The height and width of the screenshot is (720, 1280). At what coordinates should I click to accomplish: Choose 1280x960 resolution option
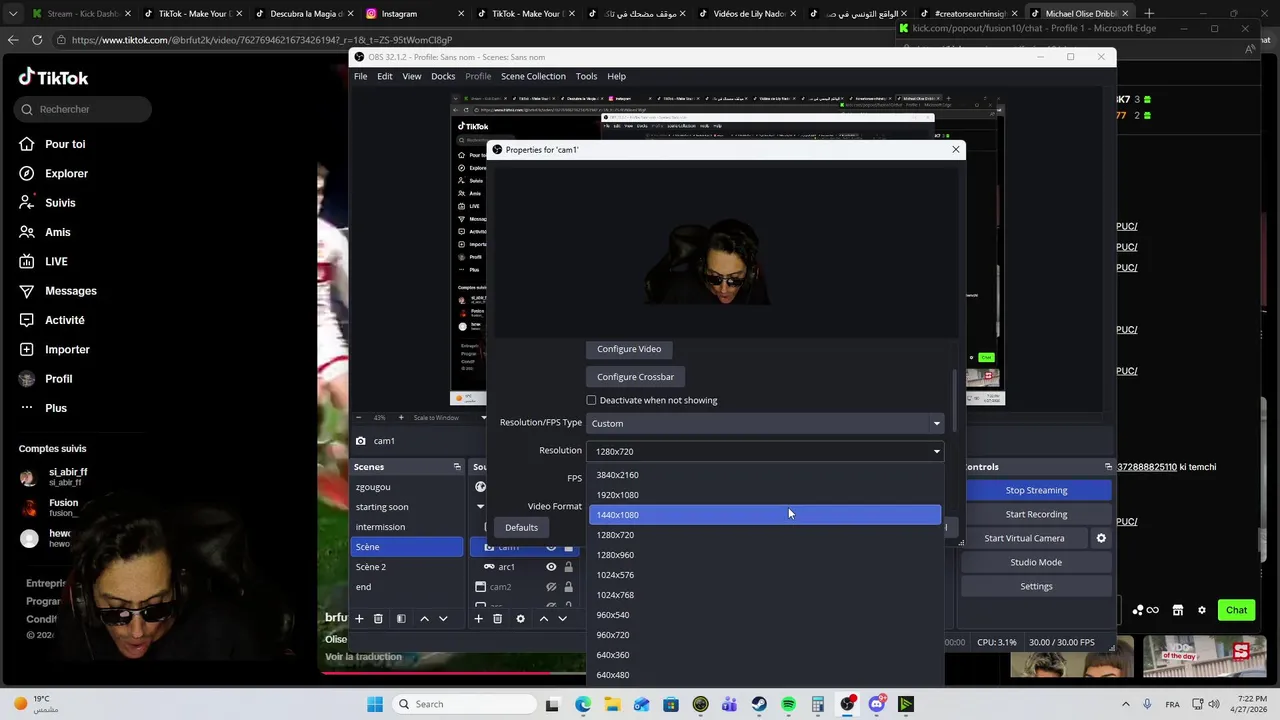tap(765, 555)
